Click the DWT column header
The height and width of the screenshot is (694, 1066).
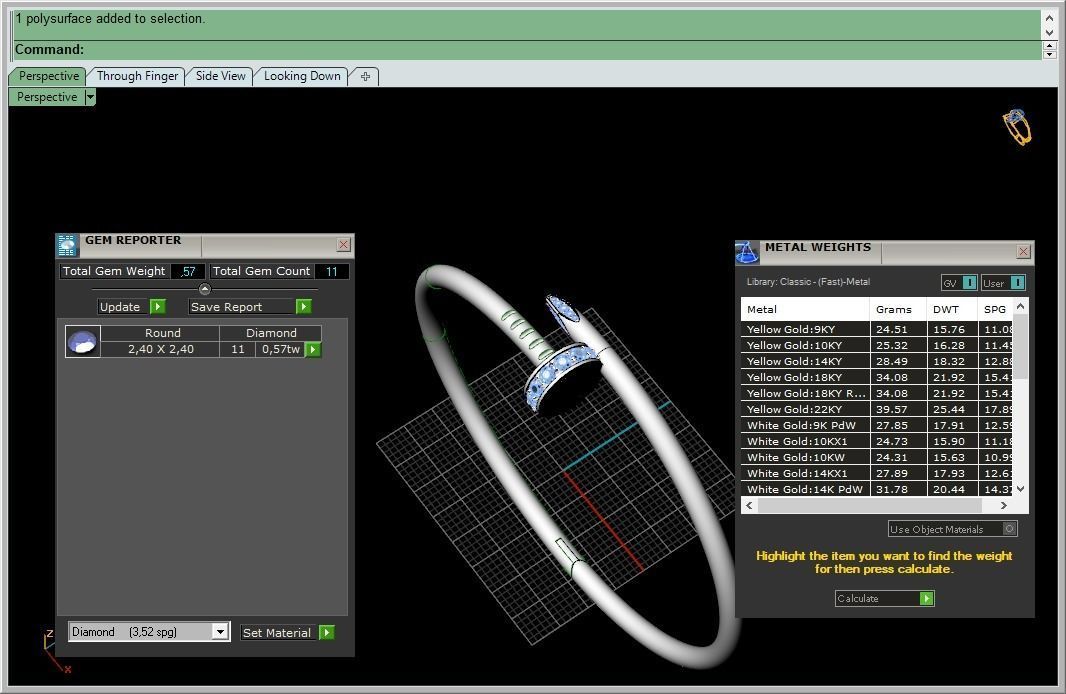[952, 309]
